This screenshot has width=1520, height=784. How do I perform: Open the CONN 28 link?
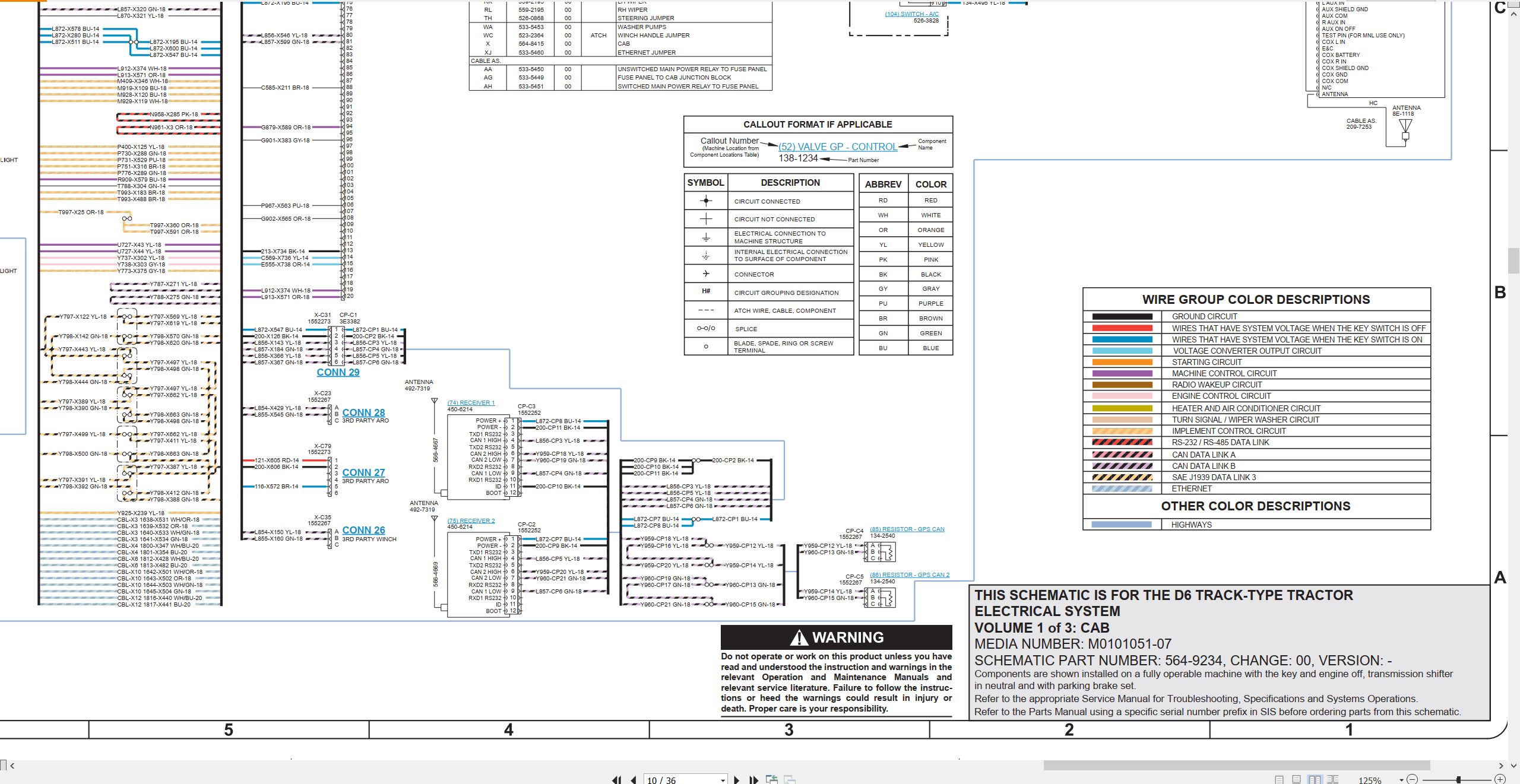coord(363,412)
